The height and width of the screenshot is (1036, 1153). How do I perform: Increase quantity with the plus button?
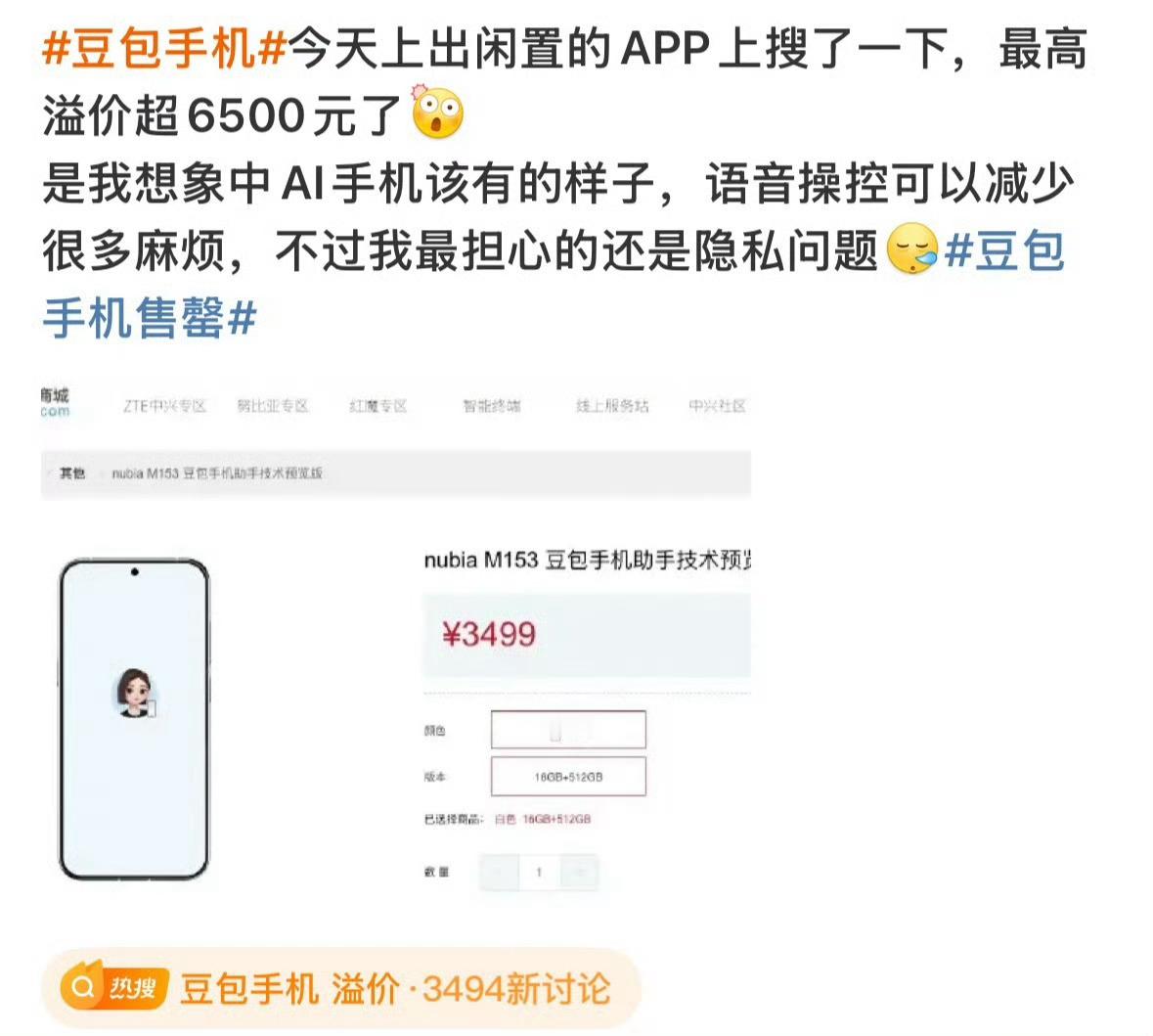(580, 873)
